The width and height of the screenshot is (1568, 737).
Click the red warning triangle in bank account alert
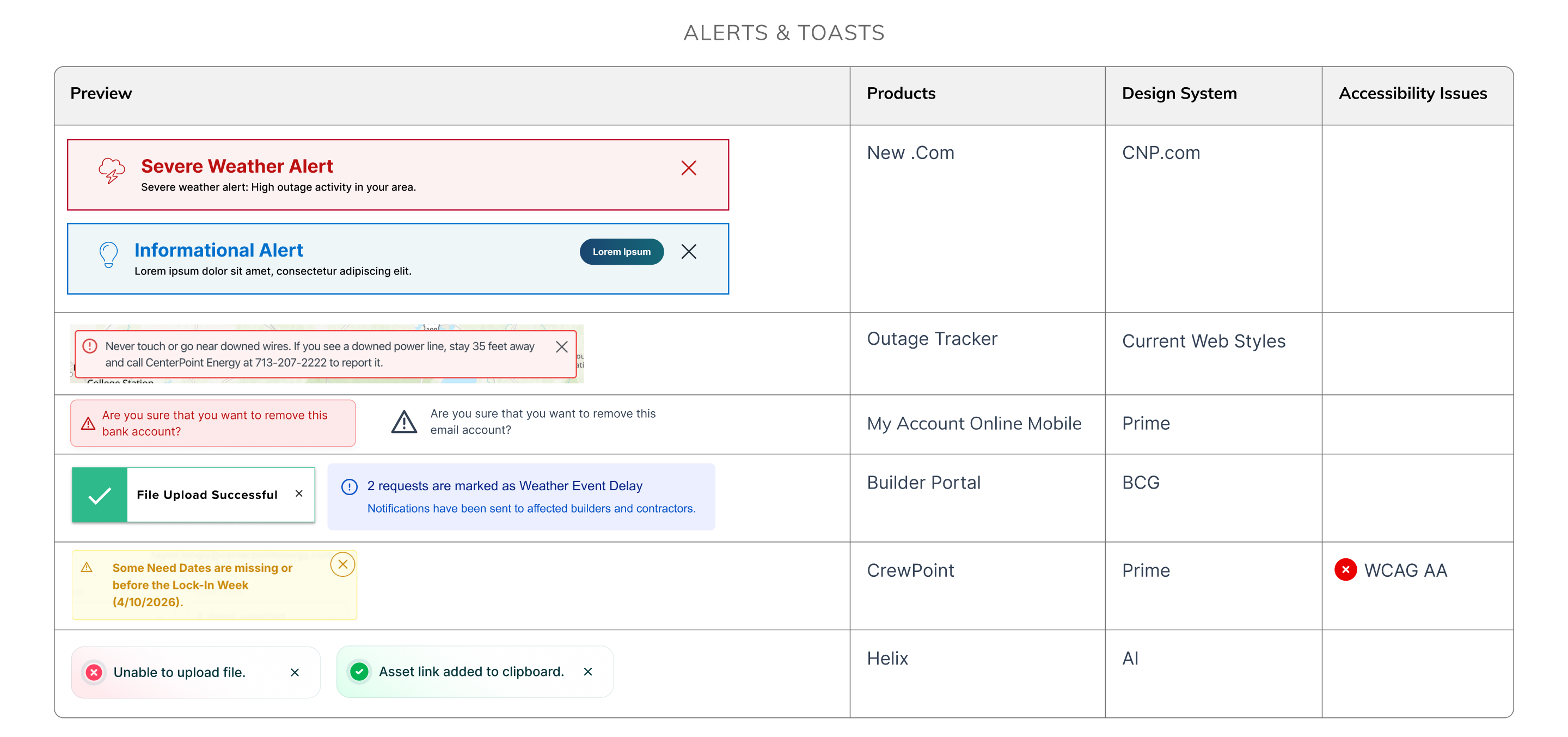(x=88, y=423)
